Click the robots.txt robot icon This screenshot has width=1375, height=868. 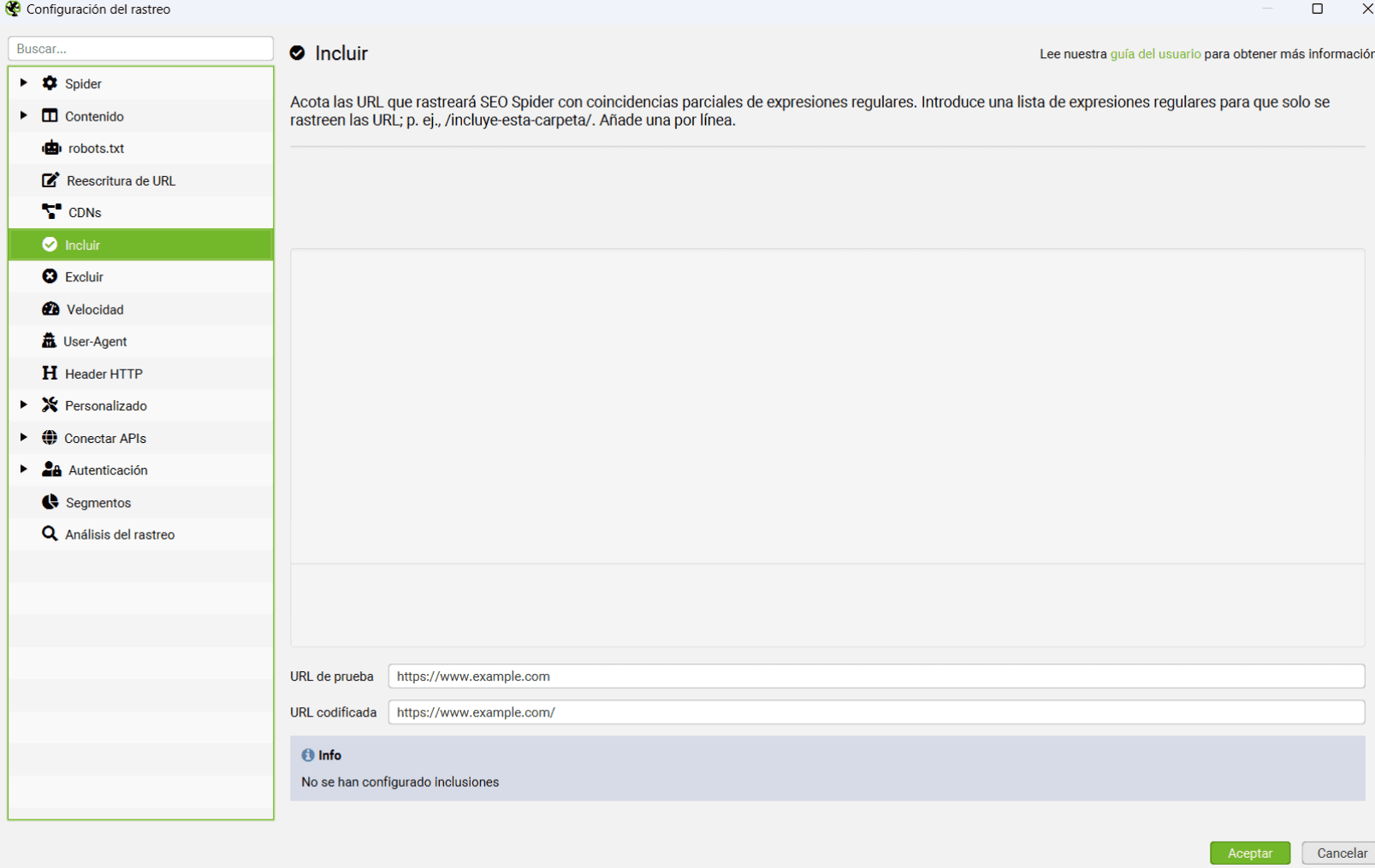pyautogui.click(x=51, y=148)
